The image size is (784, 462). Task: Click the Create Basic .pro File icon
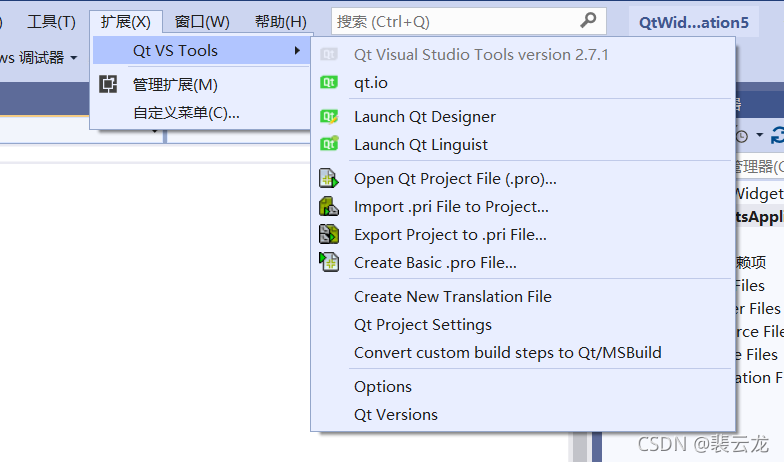click(329, 262)
